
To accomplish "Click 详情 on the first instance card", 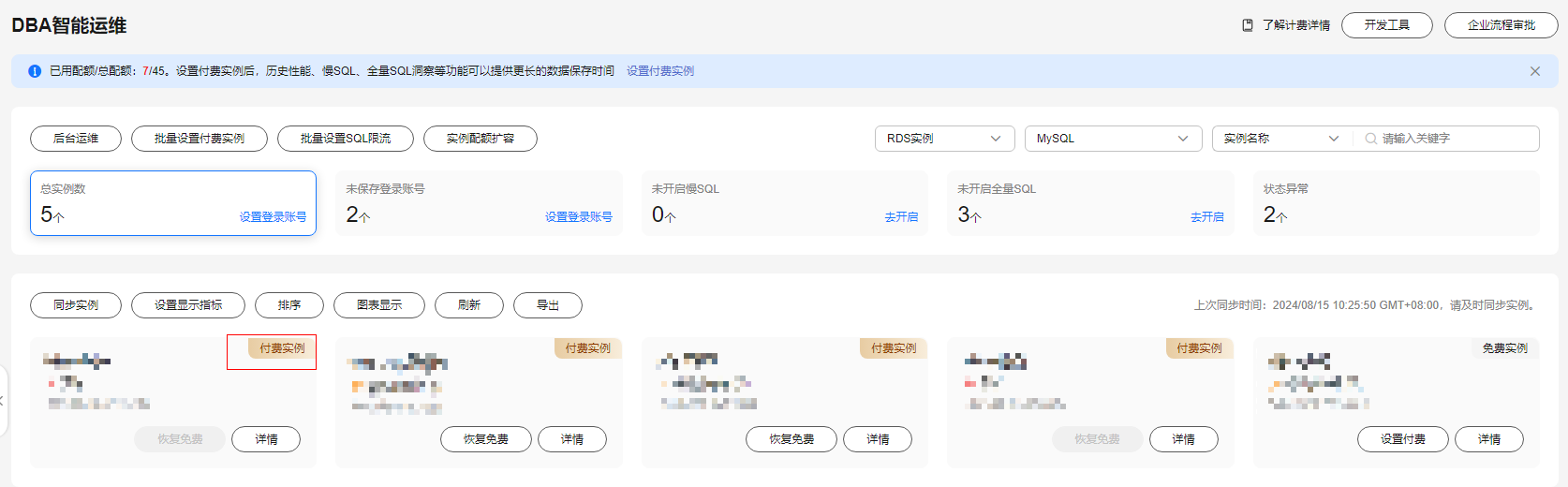I will click(x=266, y=439).
